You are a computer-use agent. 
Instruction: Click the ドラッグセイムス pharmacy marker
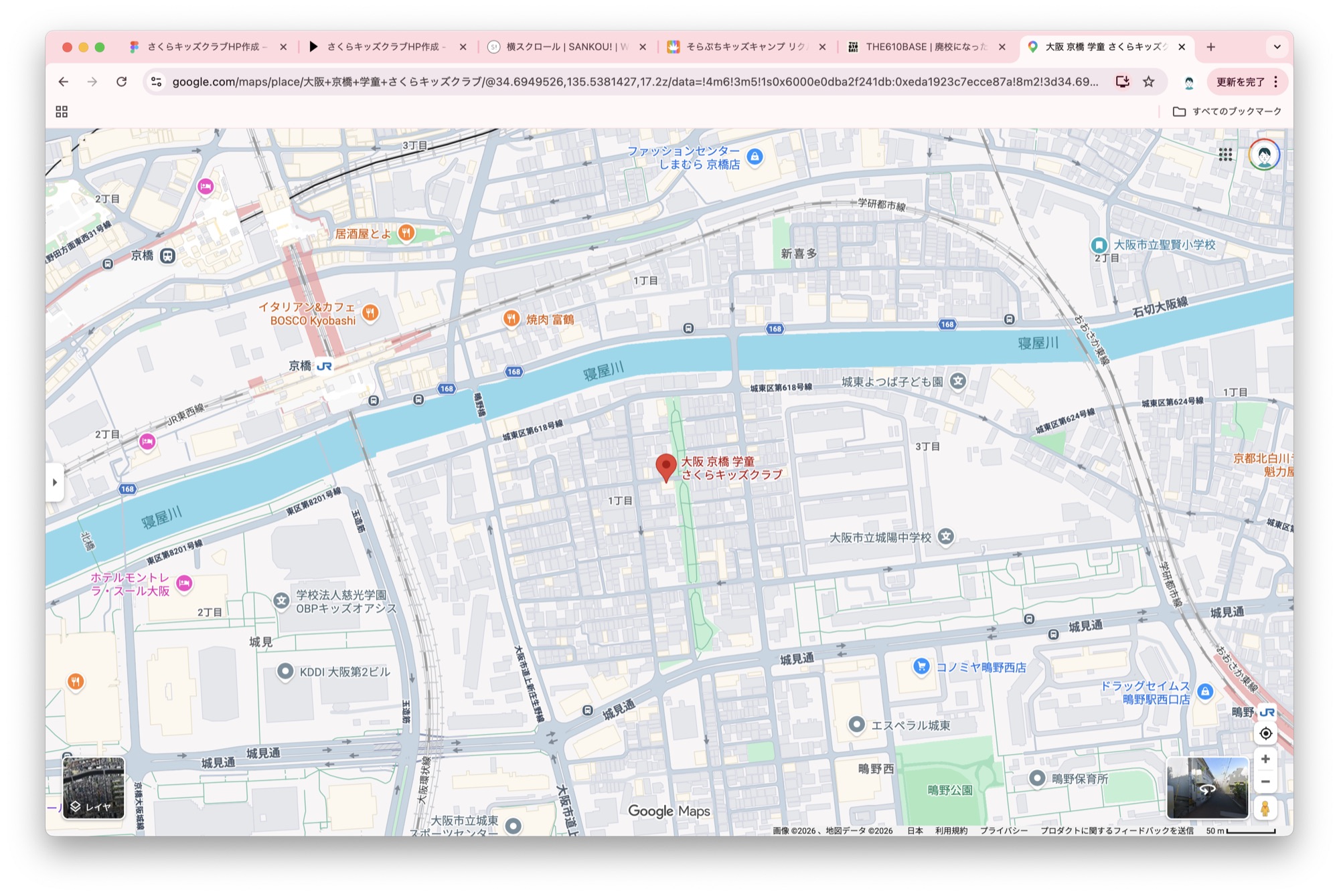point(1205,692)
